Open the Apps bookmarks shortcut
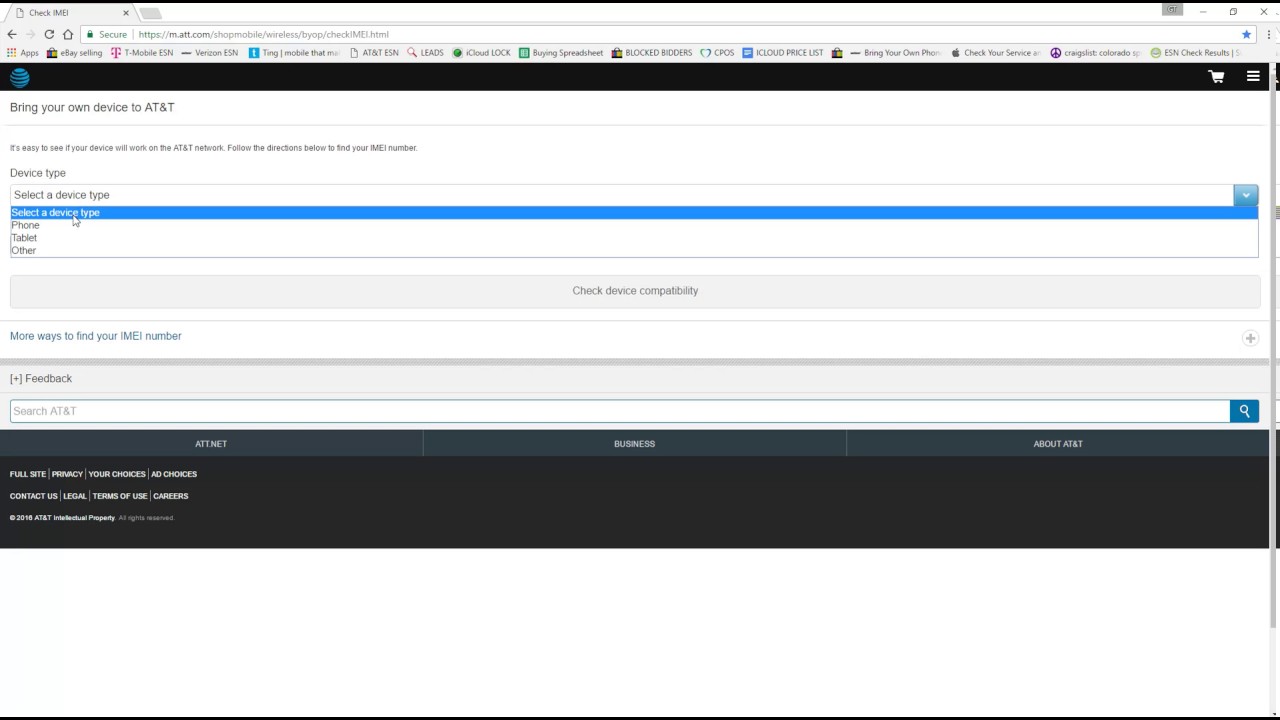This screenshot has height=720, width=1280. click(x=22, y=53)
